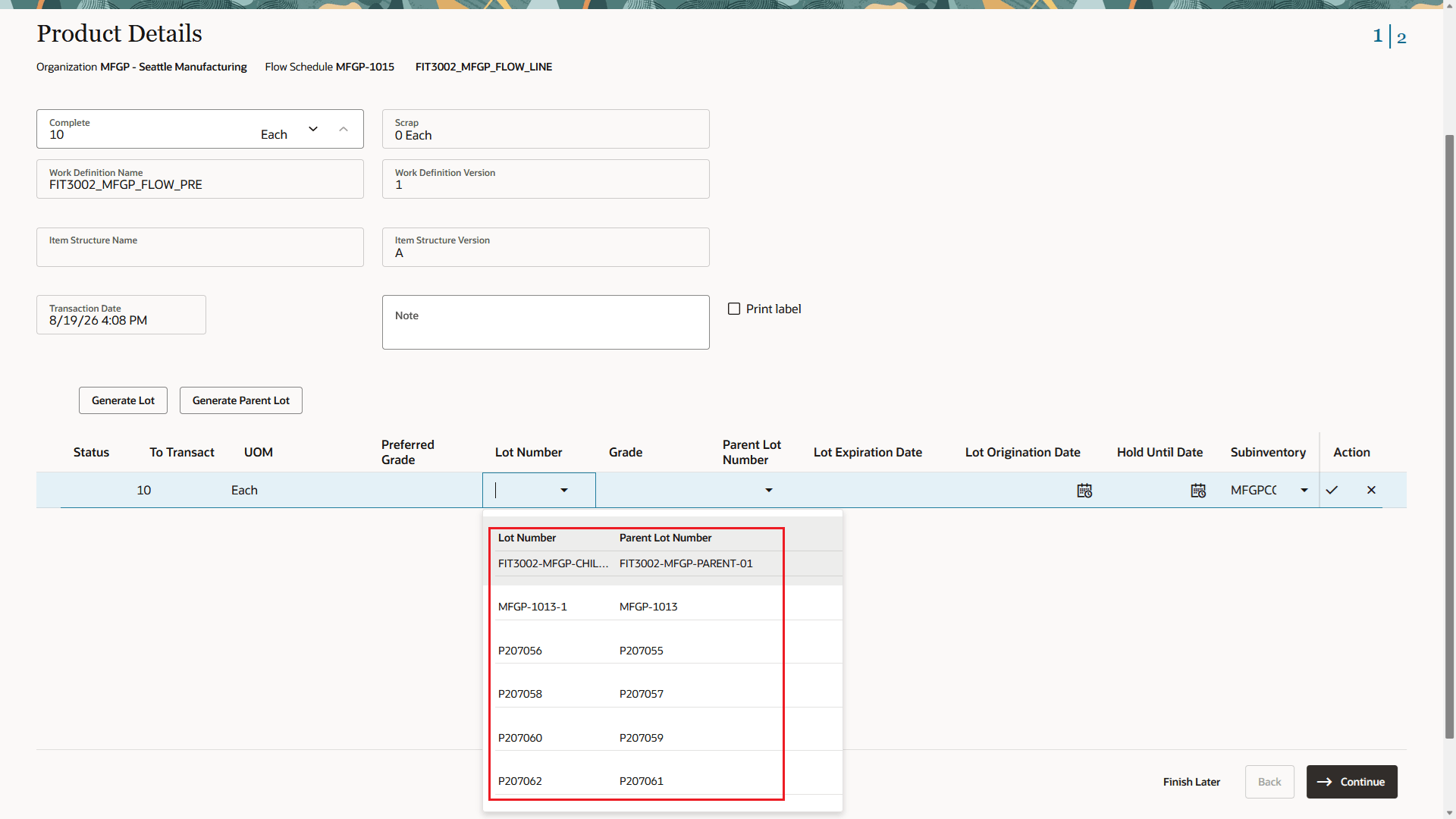
Task: Click the Lot Expiration Date column header
Action: click(x=868, y=452)
